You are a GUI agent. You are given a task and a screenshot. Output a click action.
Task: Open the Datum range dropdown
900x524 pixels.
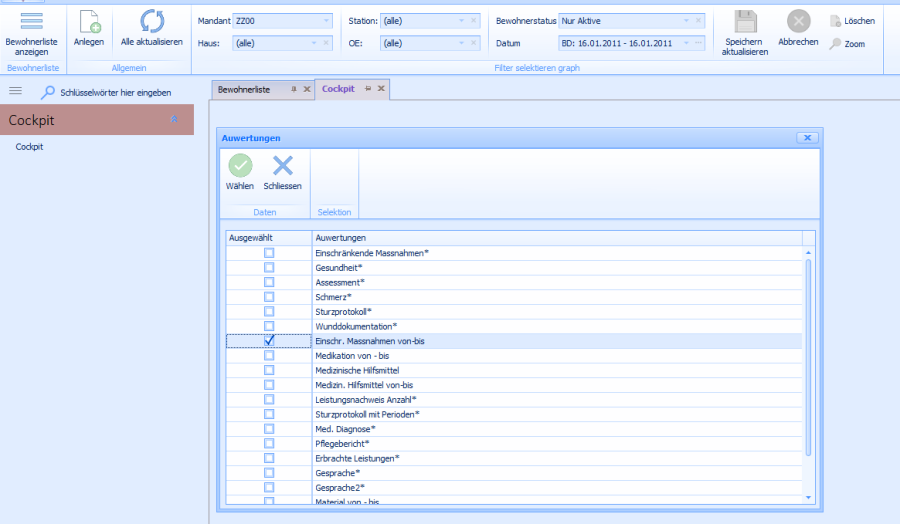pyautogui.click(x=685, y=44)
